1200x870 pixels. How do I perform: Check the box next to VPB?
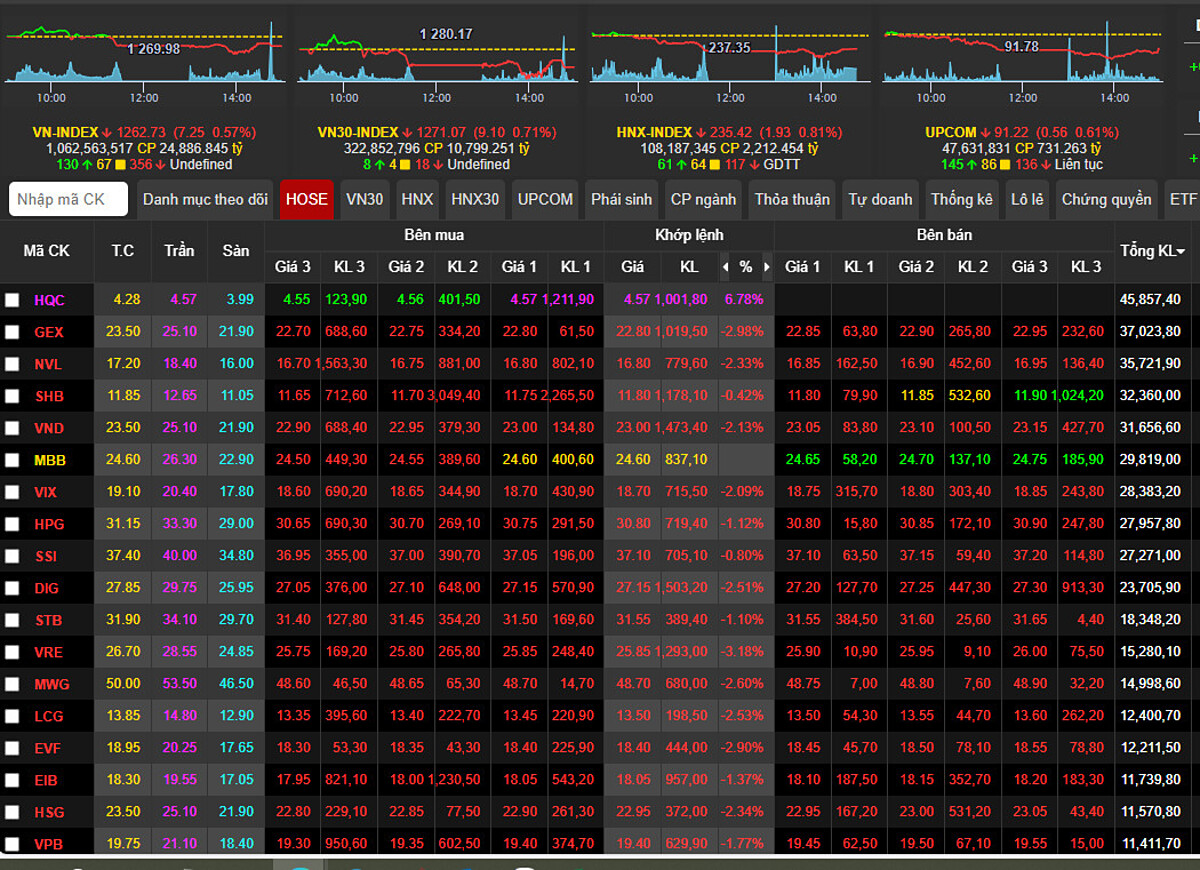click(12, 844)
